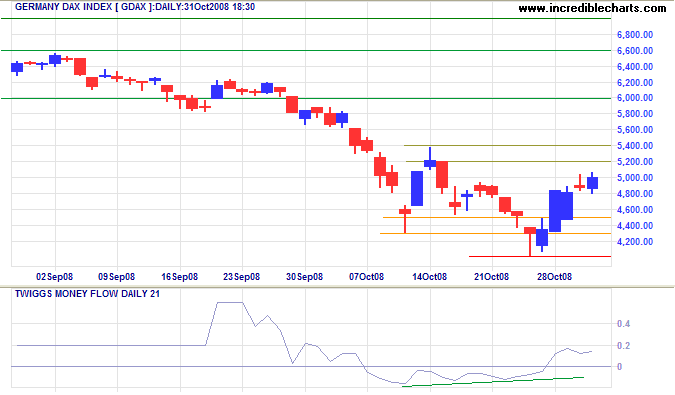The height and width of the screenshot is (395, 675).
Task: Click the 30Sep08 date axis label
Action: [304, 277]
